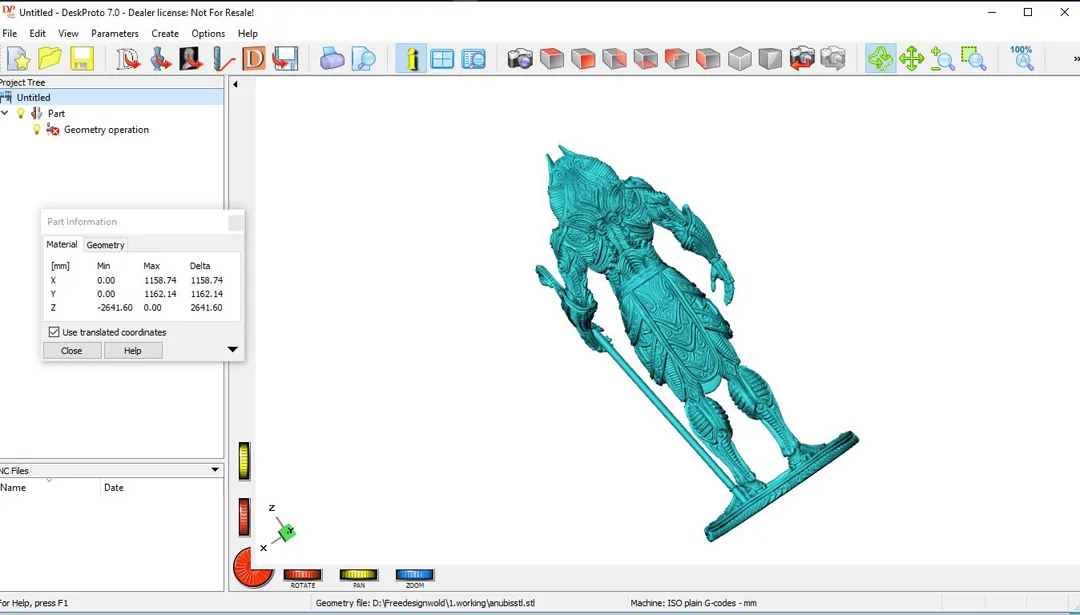Activate the green pan arrows icon
The width and height of the screenshot is (1080, 615).
tap(911, 59)
